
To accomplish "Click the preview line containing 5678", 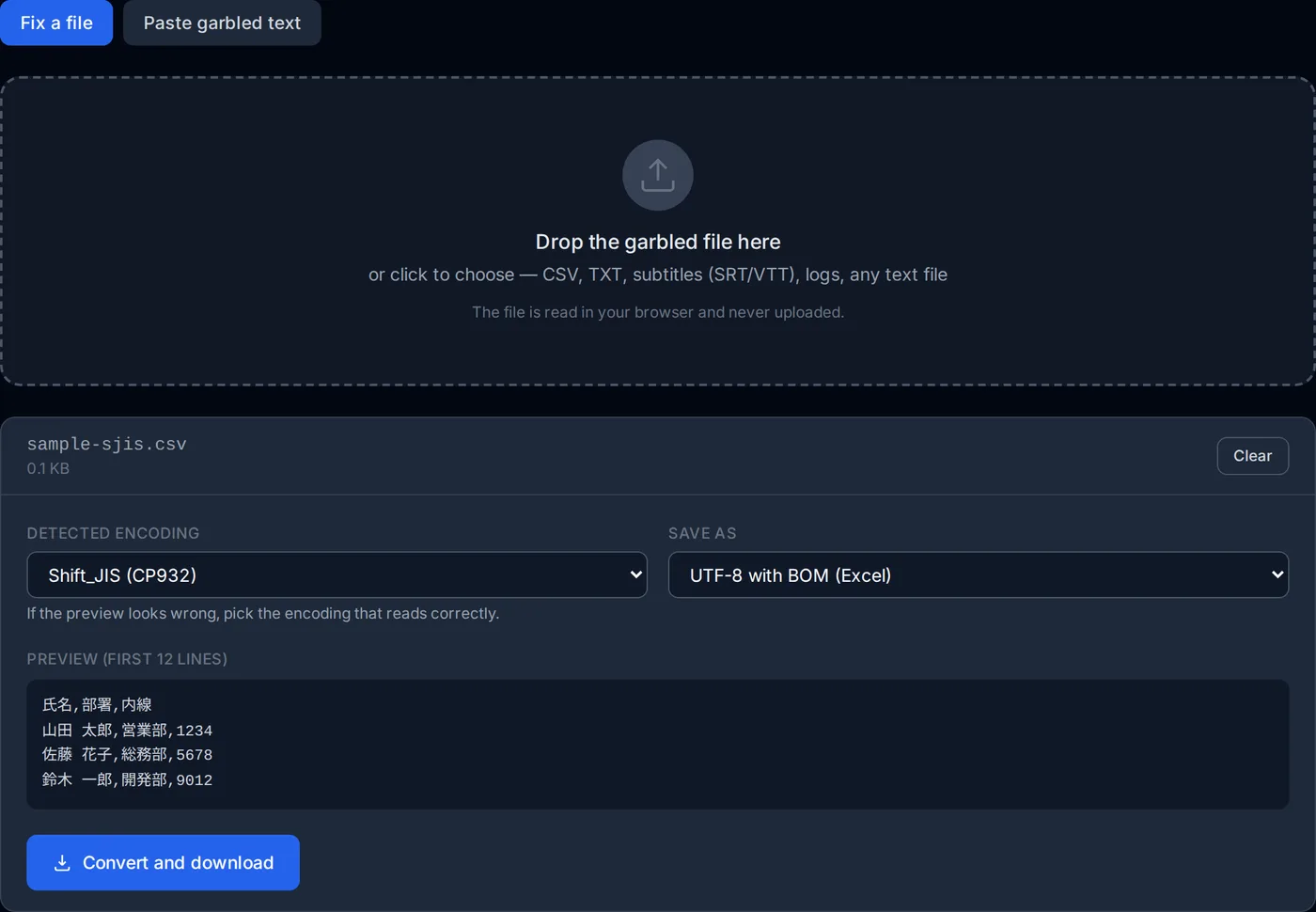I will 127,755.
